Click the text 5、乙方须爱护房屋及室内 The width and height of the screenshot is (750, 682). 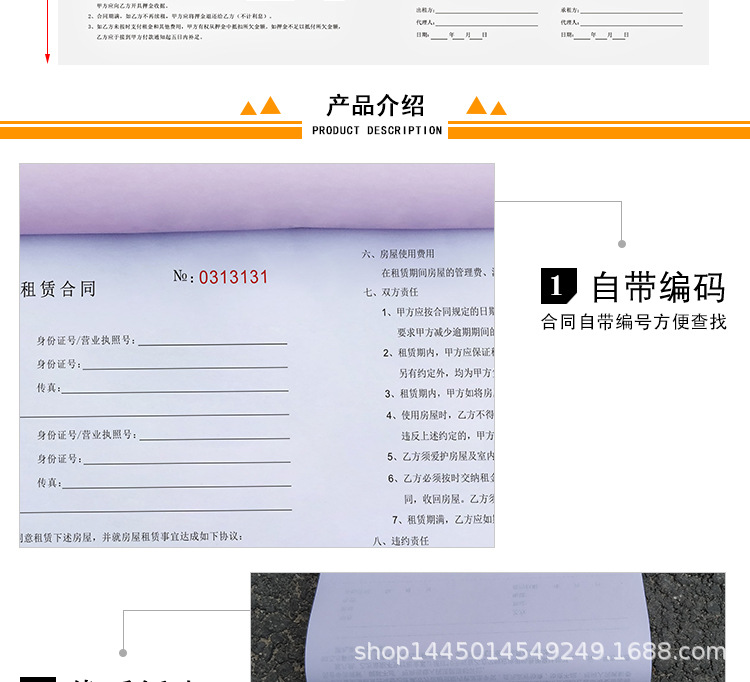coord(441,457)
